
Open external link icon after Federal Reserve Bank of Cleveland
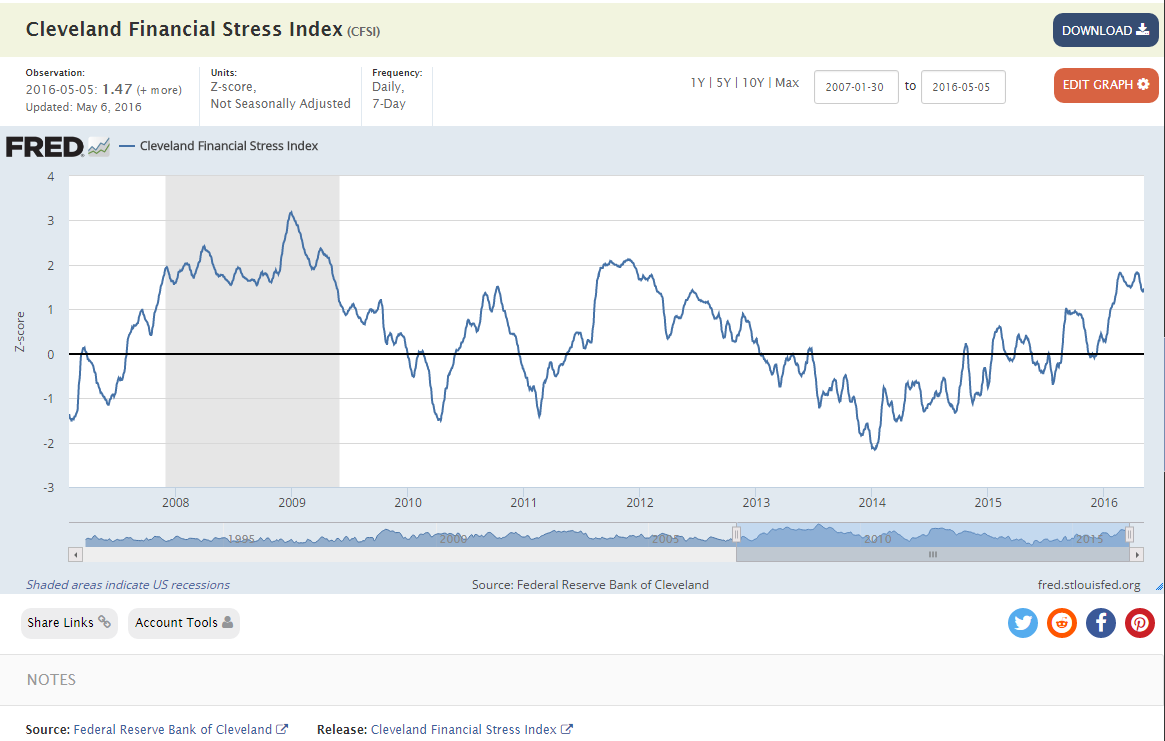282,729
